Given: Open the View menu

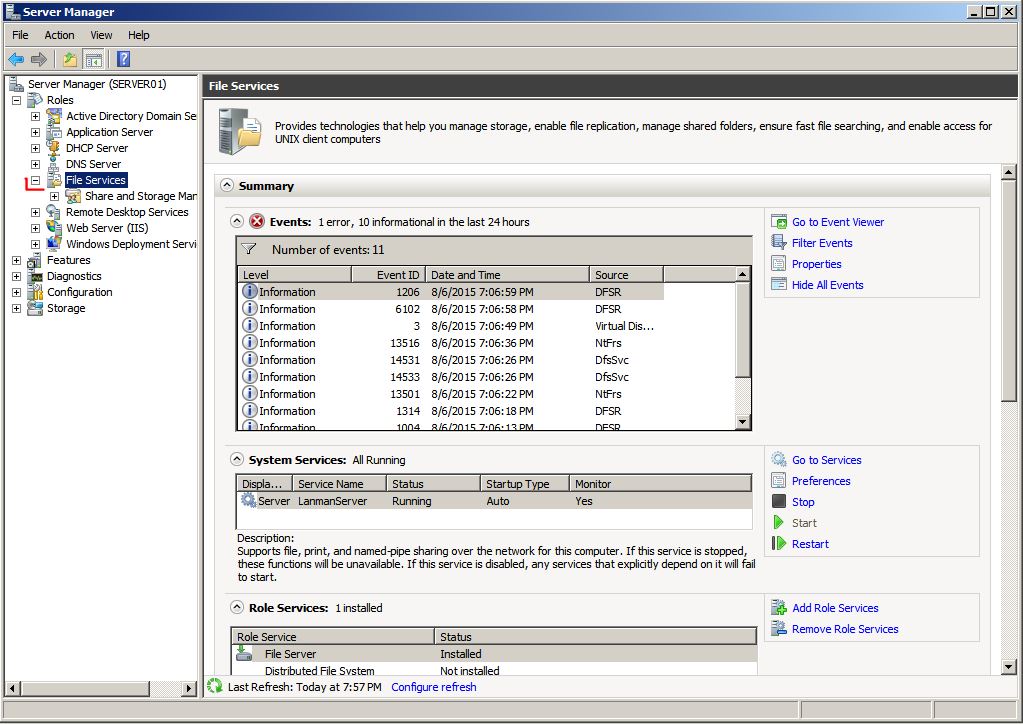Looking at the screenshot, I should 101,35.
